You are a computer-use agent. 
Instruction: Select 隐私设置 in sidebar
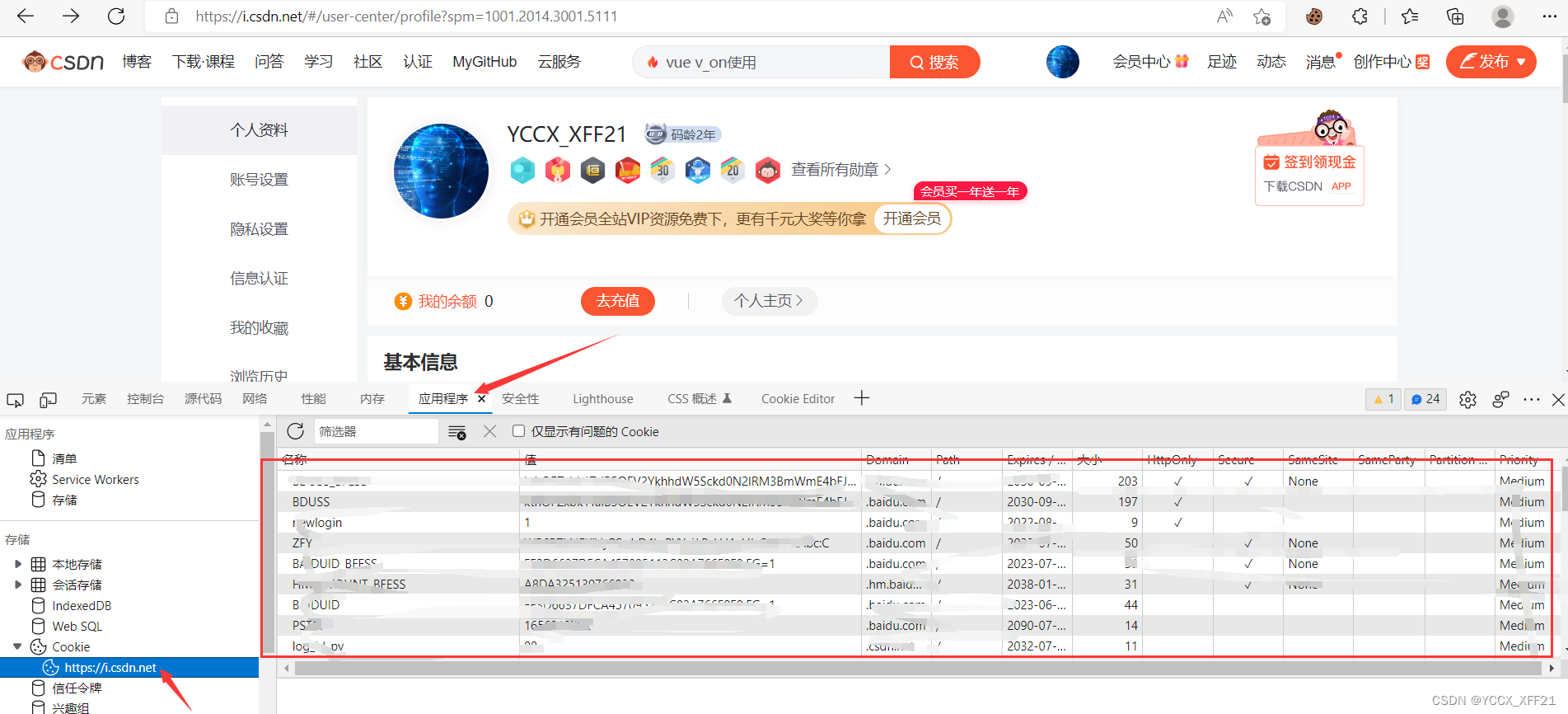coord(259,229)
